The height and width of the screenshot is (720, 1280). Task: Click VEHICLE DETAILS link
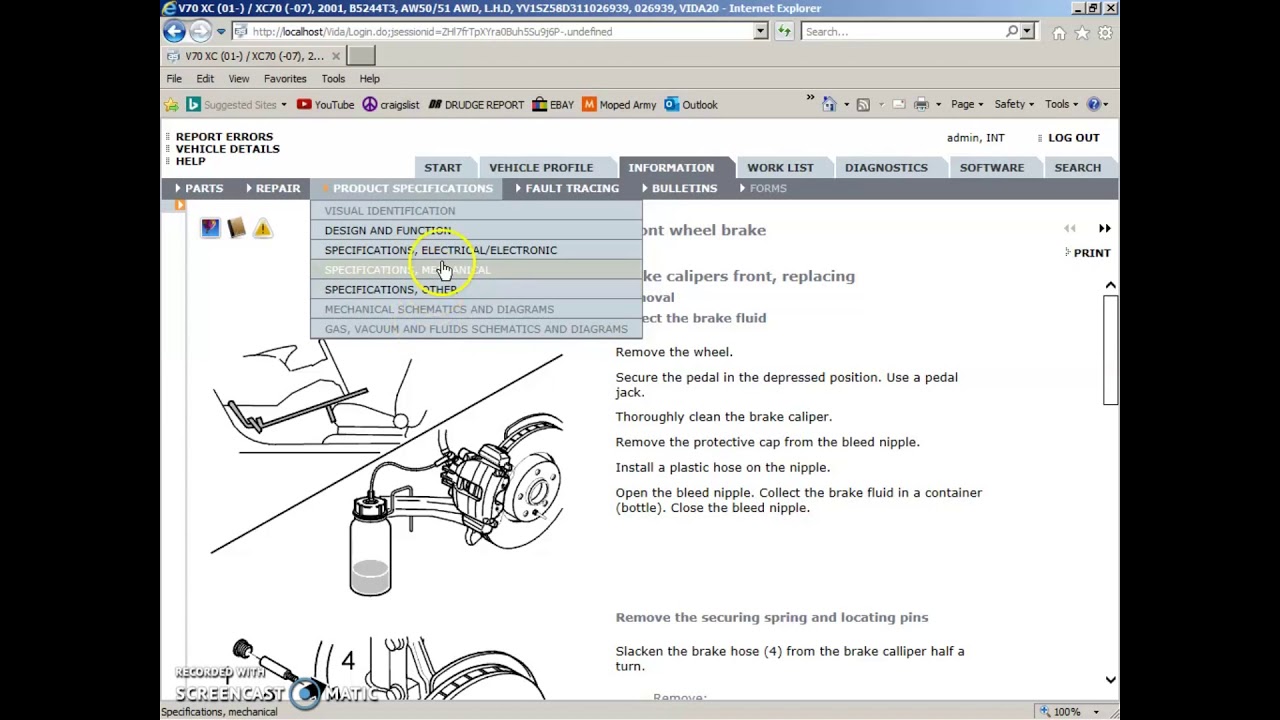pyautogui.click(x=227, y=149)
